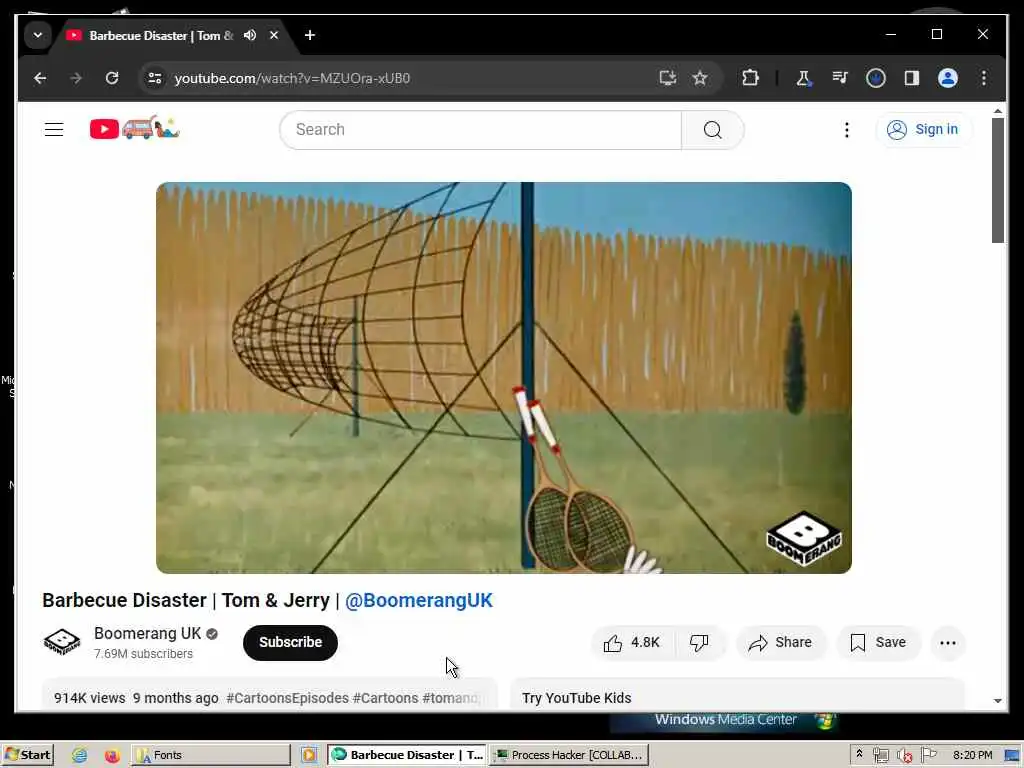The height and width of the screenshot is (768, 1024).
Task: Open the Windows Start menu
Action: click(x=27, y=755)
